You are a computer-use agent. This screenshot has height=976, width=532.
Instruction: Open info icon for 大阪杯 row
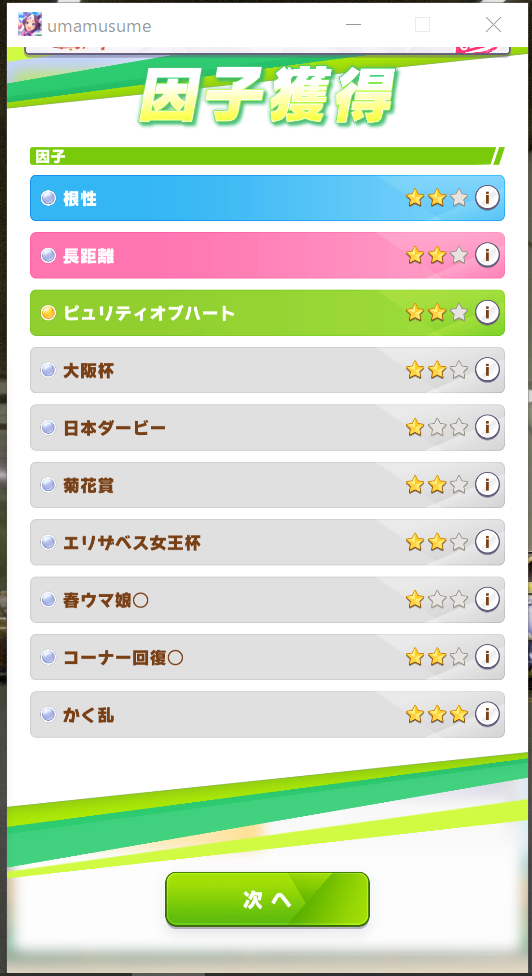click(x=487, y=370)
